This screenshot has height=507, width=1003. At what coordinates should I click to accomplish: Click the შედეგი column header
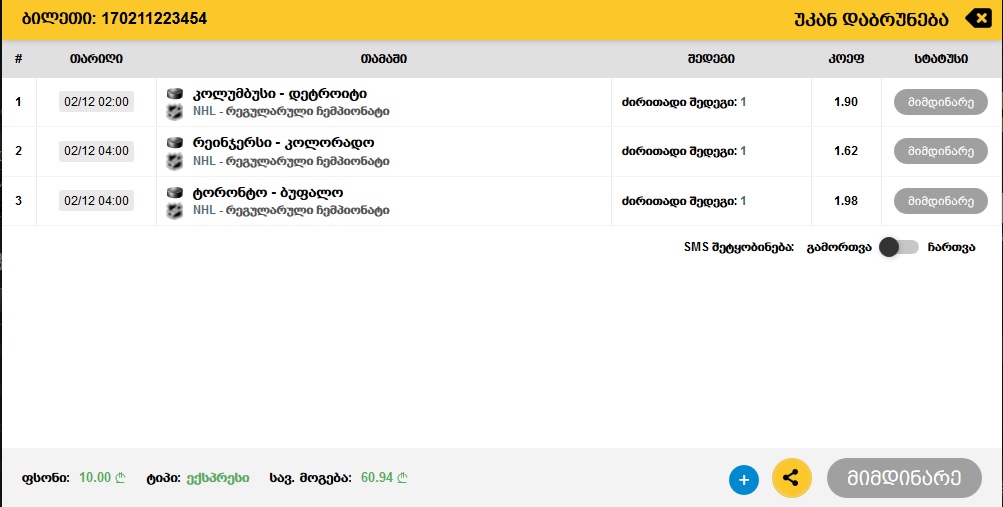click(711, 59)
